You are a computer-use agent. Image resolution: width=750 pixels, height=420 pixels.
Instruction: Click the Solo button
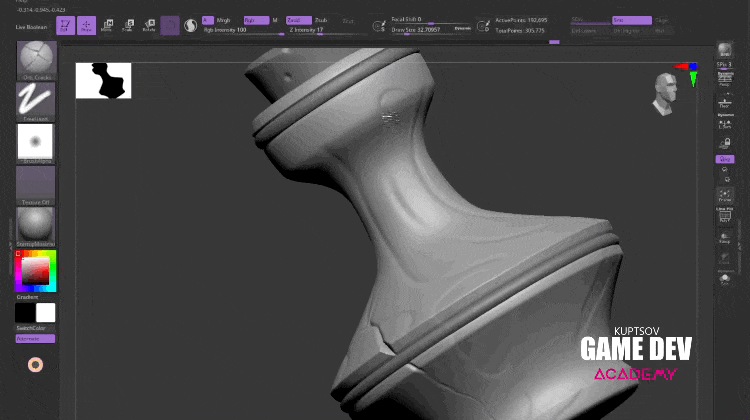point(725,279)
